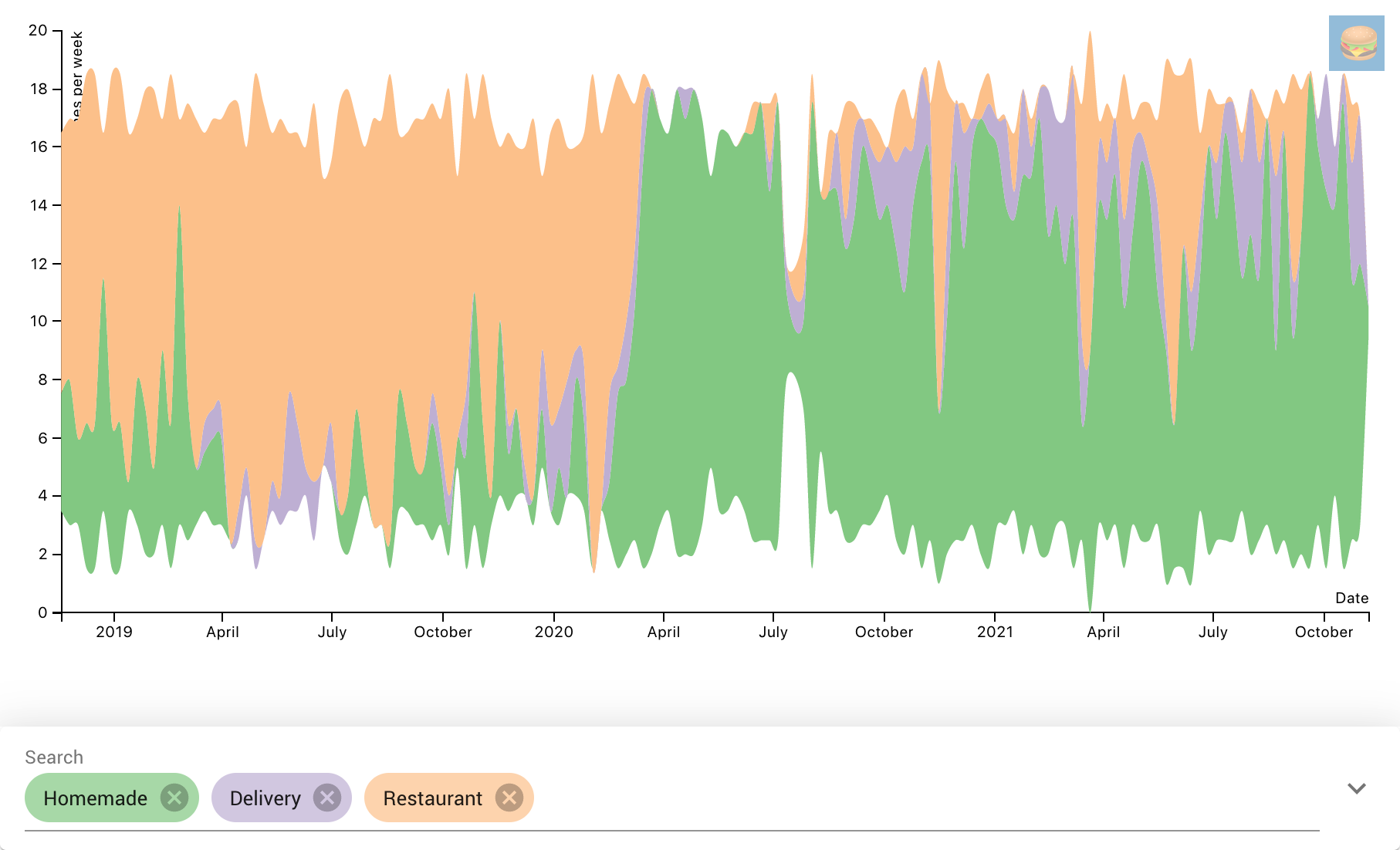The width and height of the screenshot is (1400, 850).
Task: Click the 10 tick on the vertical axis
Action: click(39, 321)
